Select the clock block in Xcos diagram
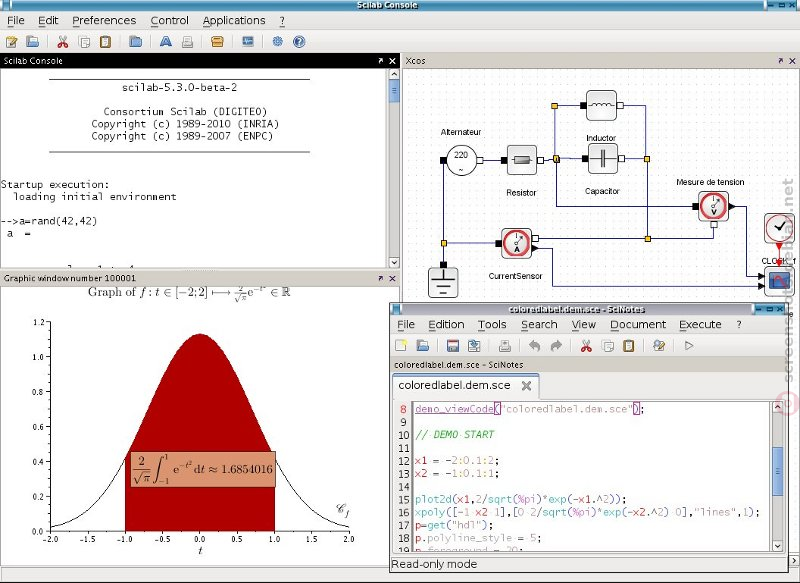Viewport: 800px width, 583px height. click(x=780, y=228)
